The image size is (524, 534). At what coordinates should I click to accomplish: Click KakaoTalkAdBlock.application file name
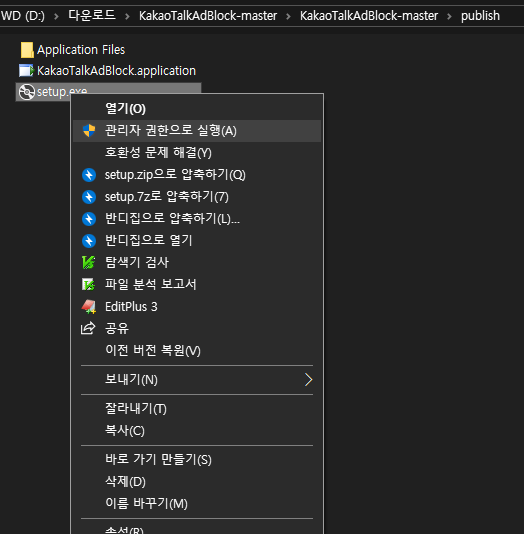116,71
